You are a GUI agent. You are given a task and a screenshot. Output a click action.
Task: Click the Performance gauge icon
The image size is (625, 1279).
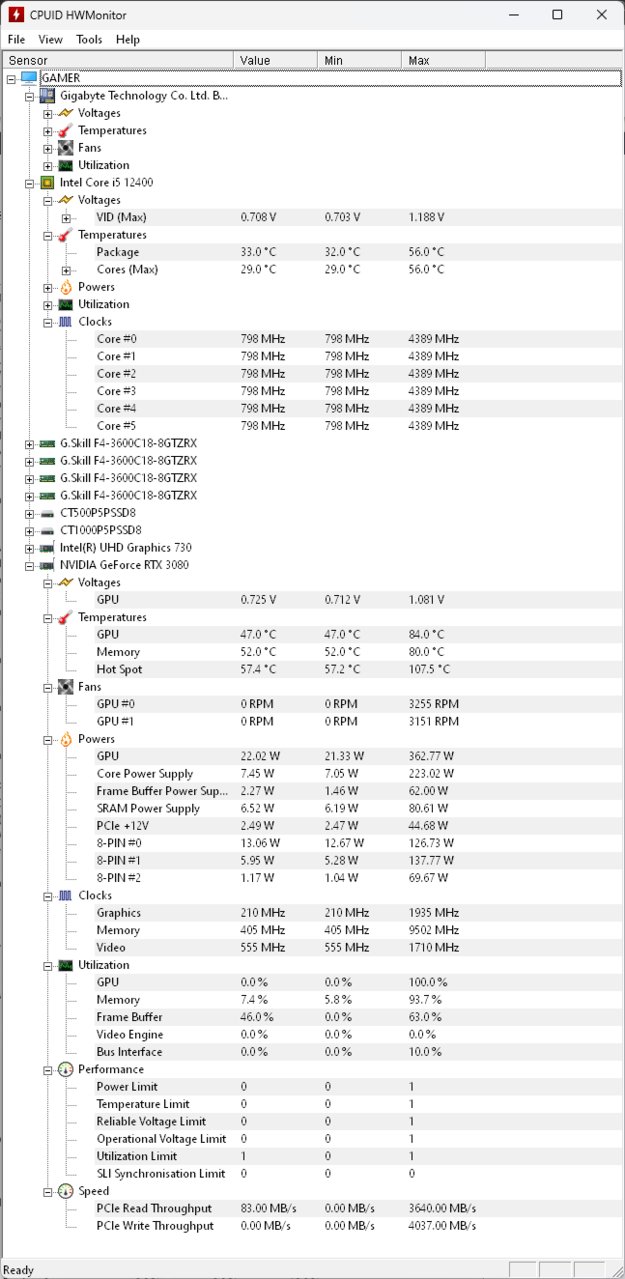point(65,1070)
